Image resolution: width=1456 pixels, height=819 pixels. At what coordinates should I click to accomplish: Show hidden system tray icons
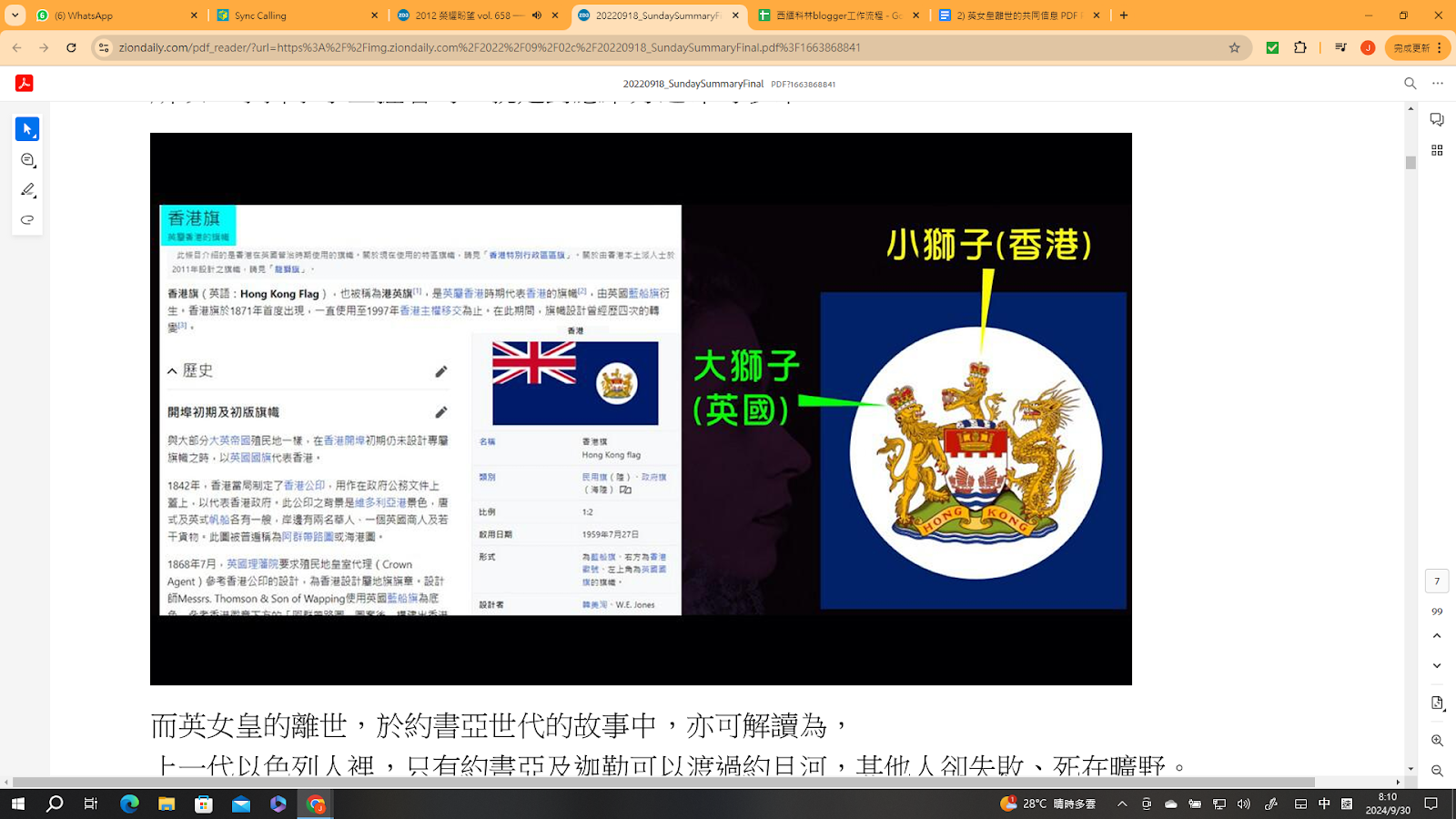(x=1122, y=804)
